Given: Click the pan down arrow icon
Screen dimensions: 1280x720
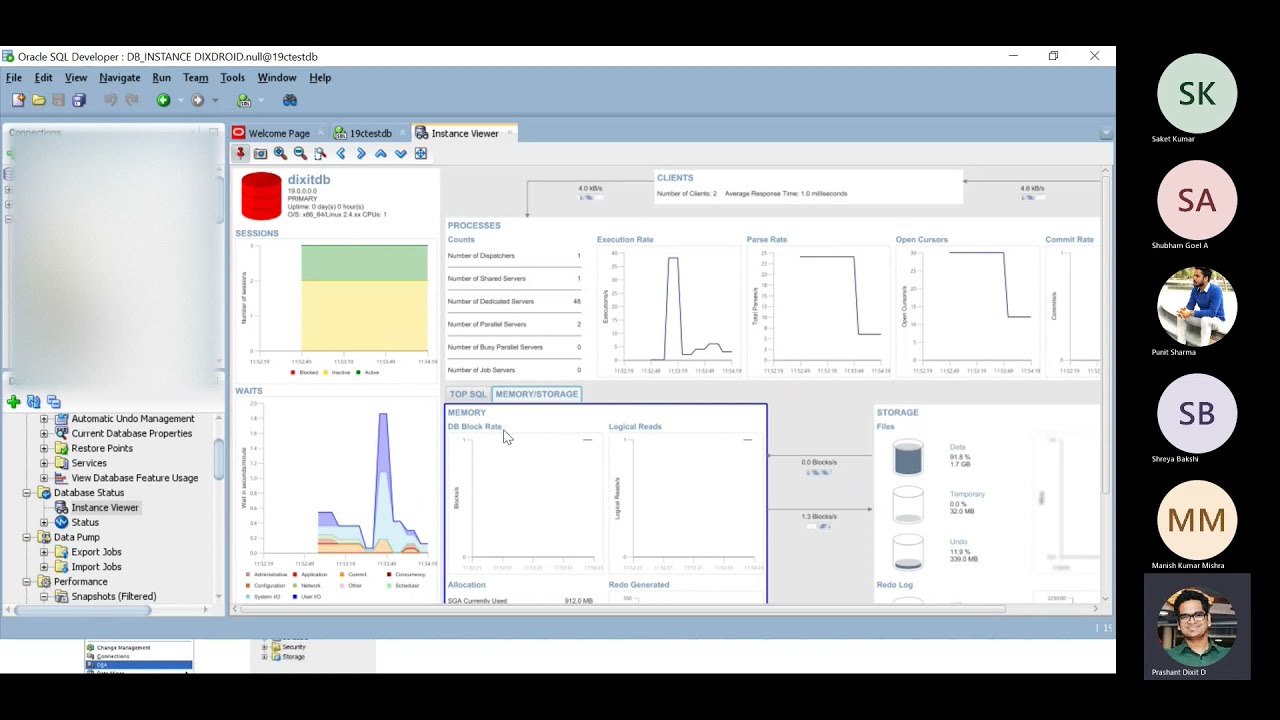Looking at the screenshot, I should [x=401, y=153].
